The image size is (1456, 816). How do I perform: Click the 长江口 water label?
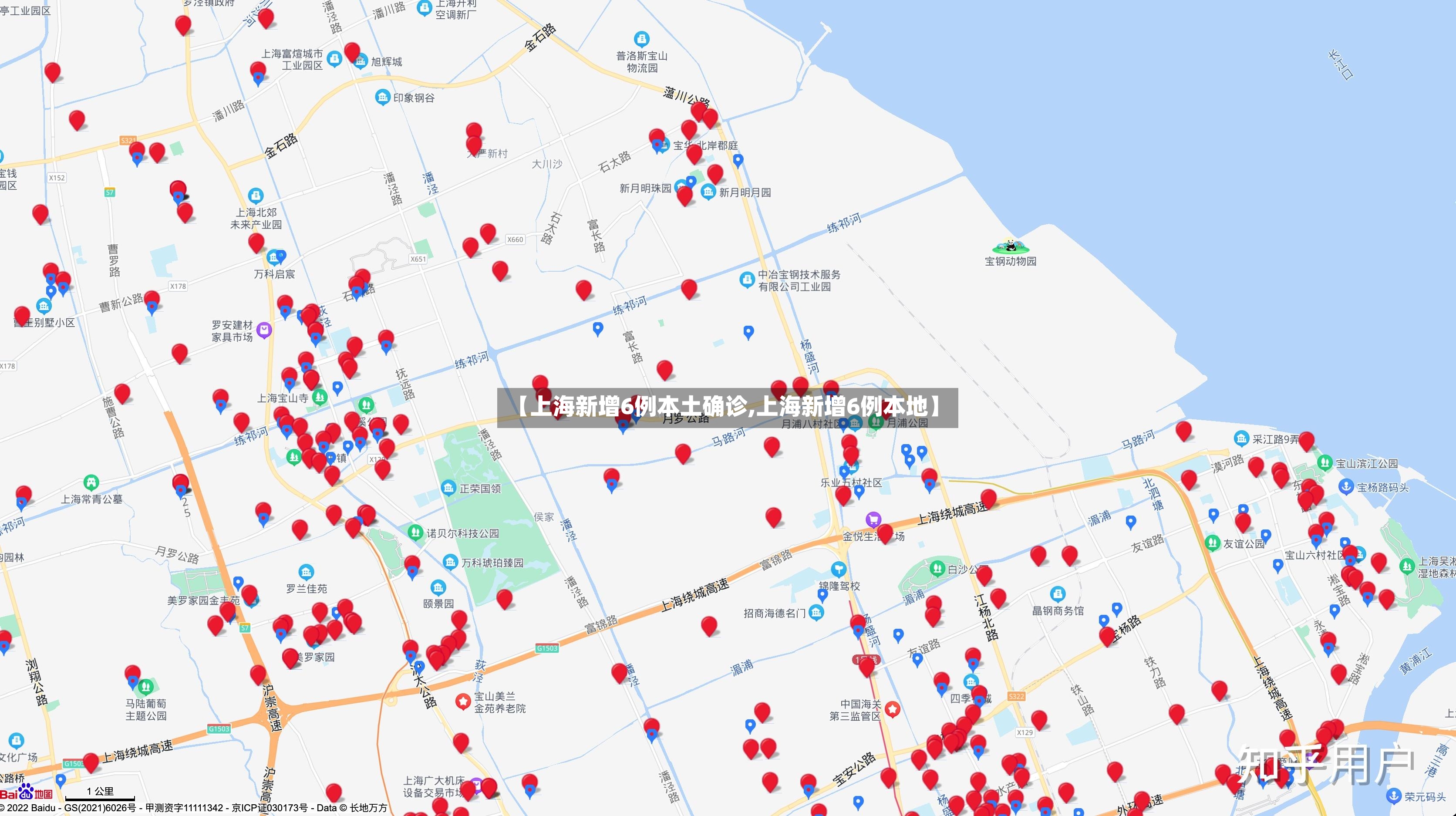pyautogui.click(x=1341, y=64)
